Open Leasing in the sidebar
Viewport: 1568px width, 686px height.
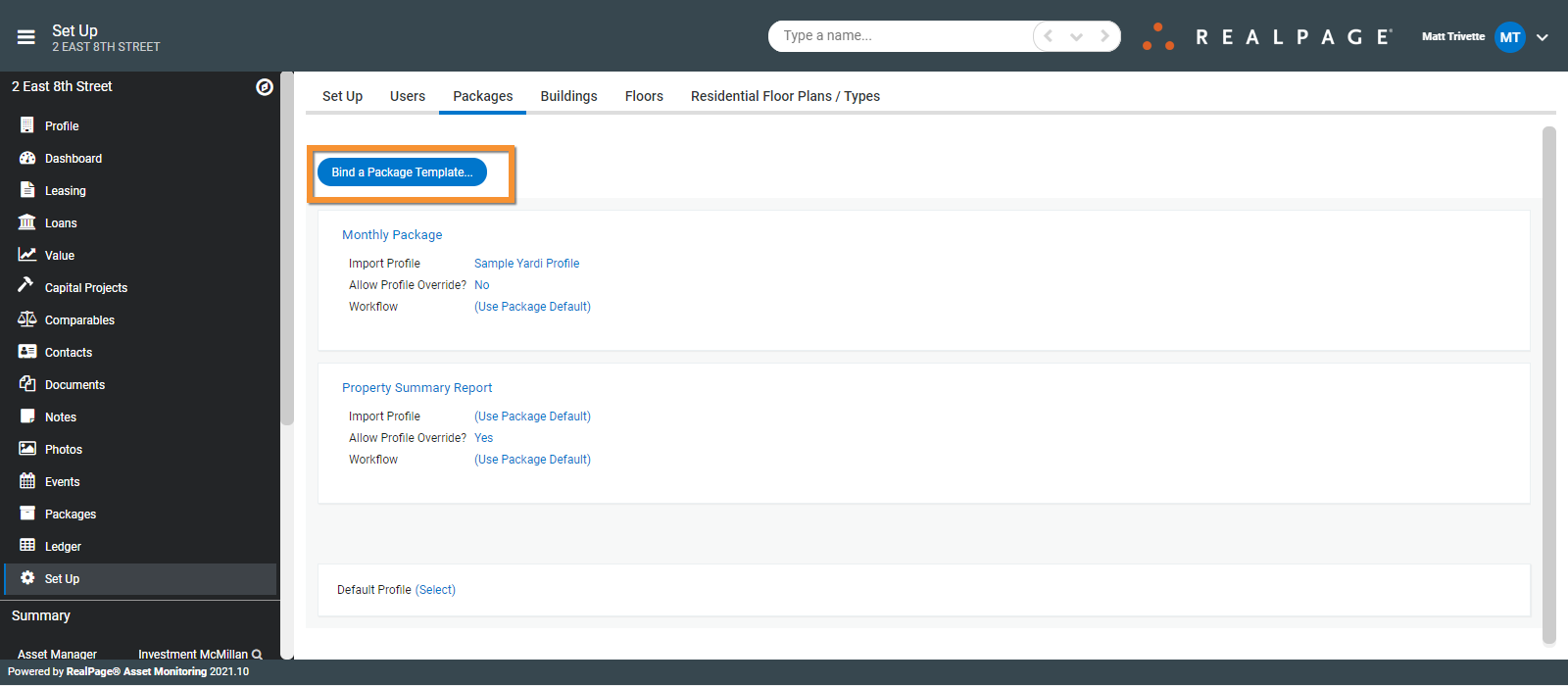(x=66, y=190)
